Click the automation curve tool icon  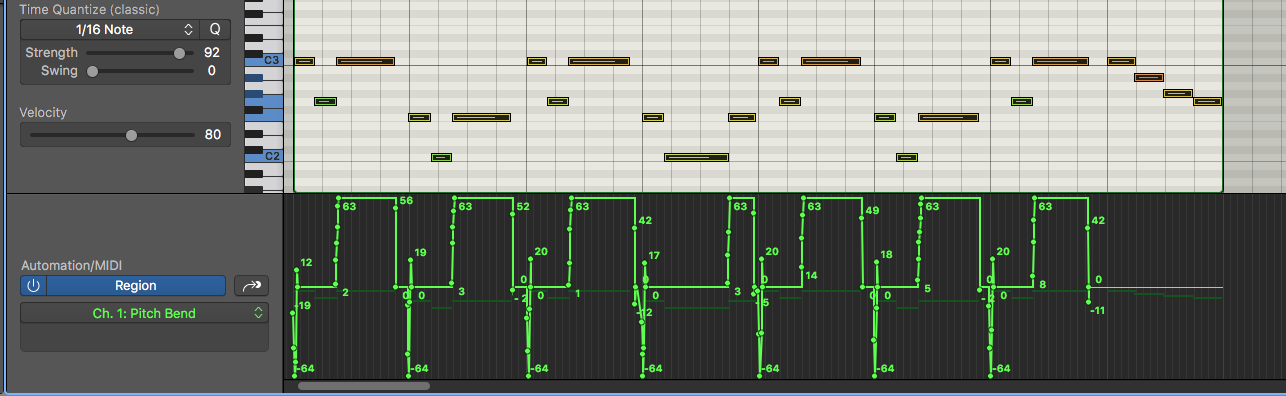(x=252, y=286)
